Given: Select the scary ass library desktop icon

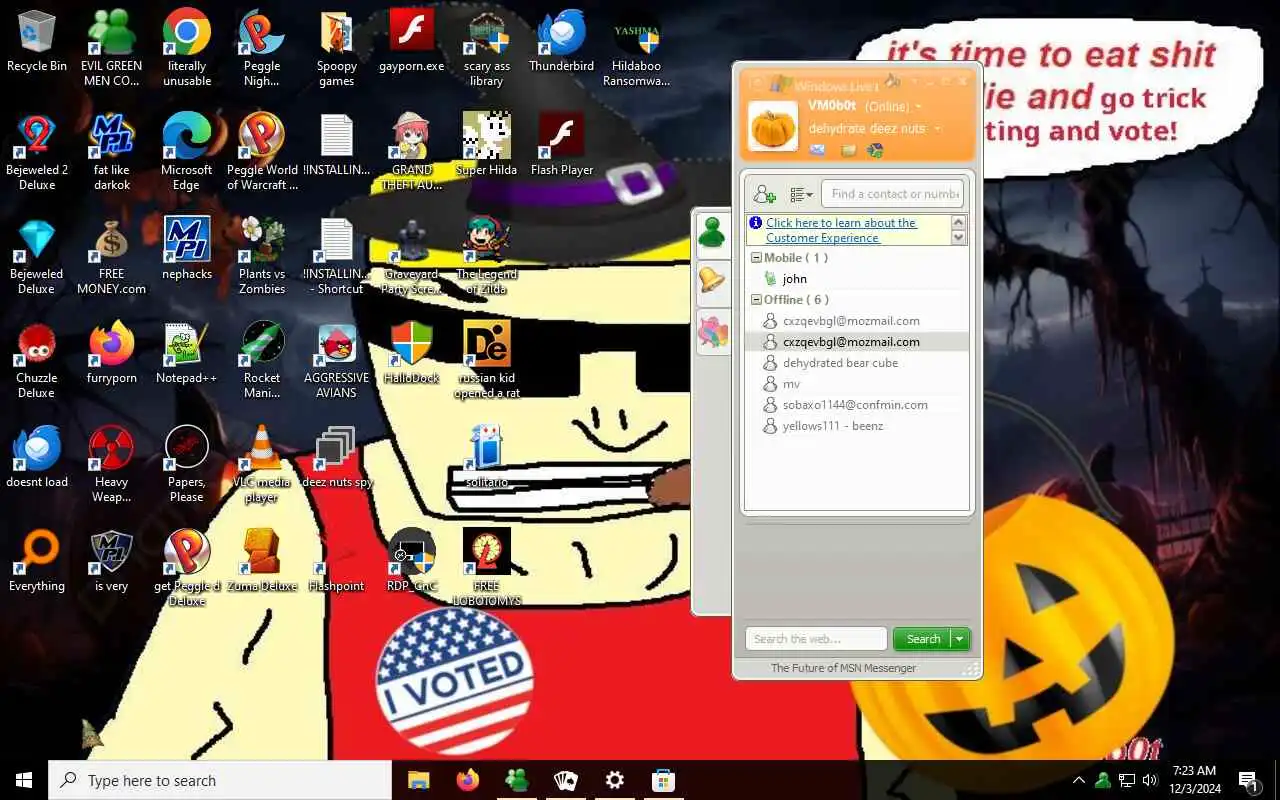Looking at the screenshot, I should pos(487,48).
